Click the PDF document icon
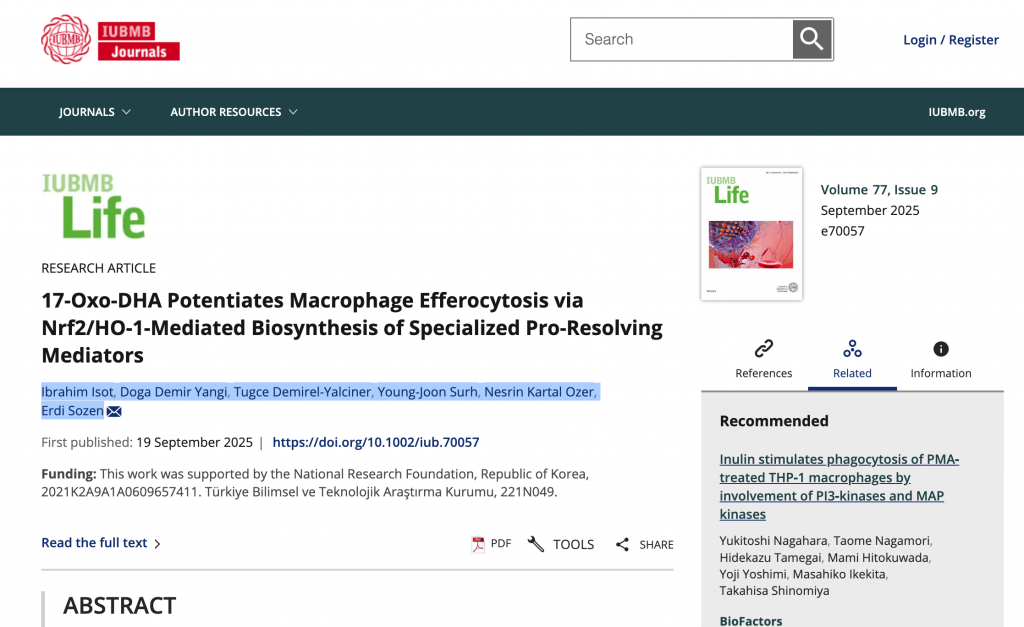The image size is (1024, 627). tap(479, 544)
